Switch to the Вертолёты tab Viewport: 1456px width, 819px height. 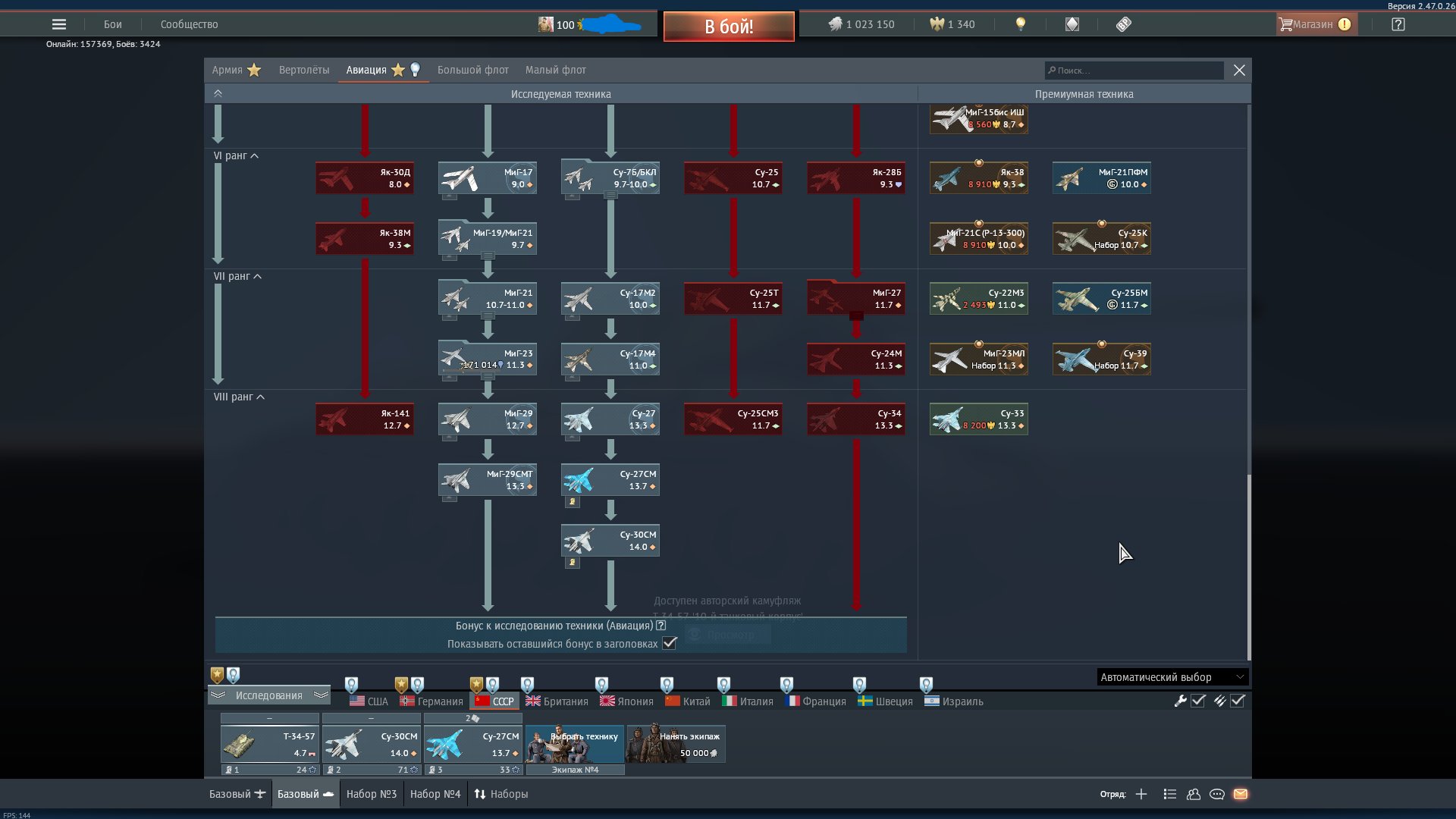point(304,70)
